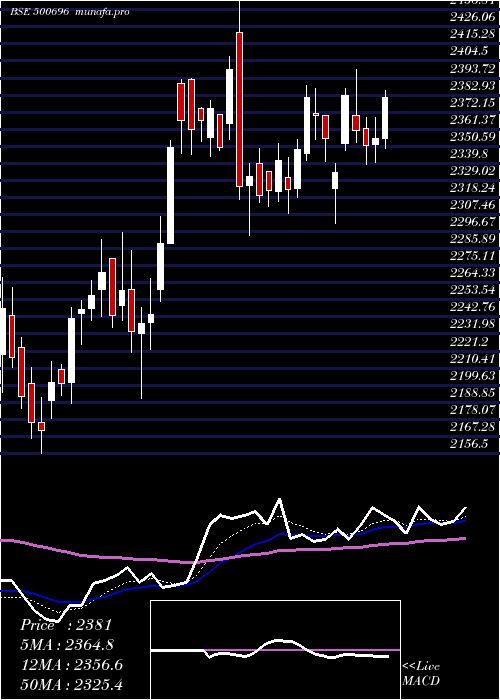Click the 50MA : 2325.4 readout
500x700 pixels.
coord(71,684)
